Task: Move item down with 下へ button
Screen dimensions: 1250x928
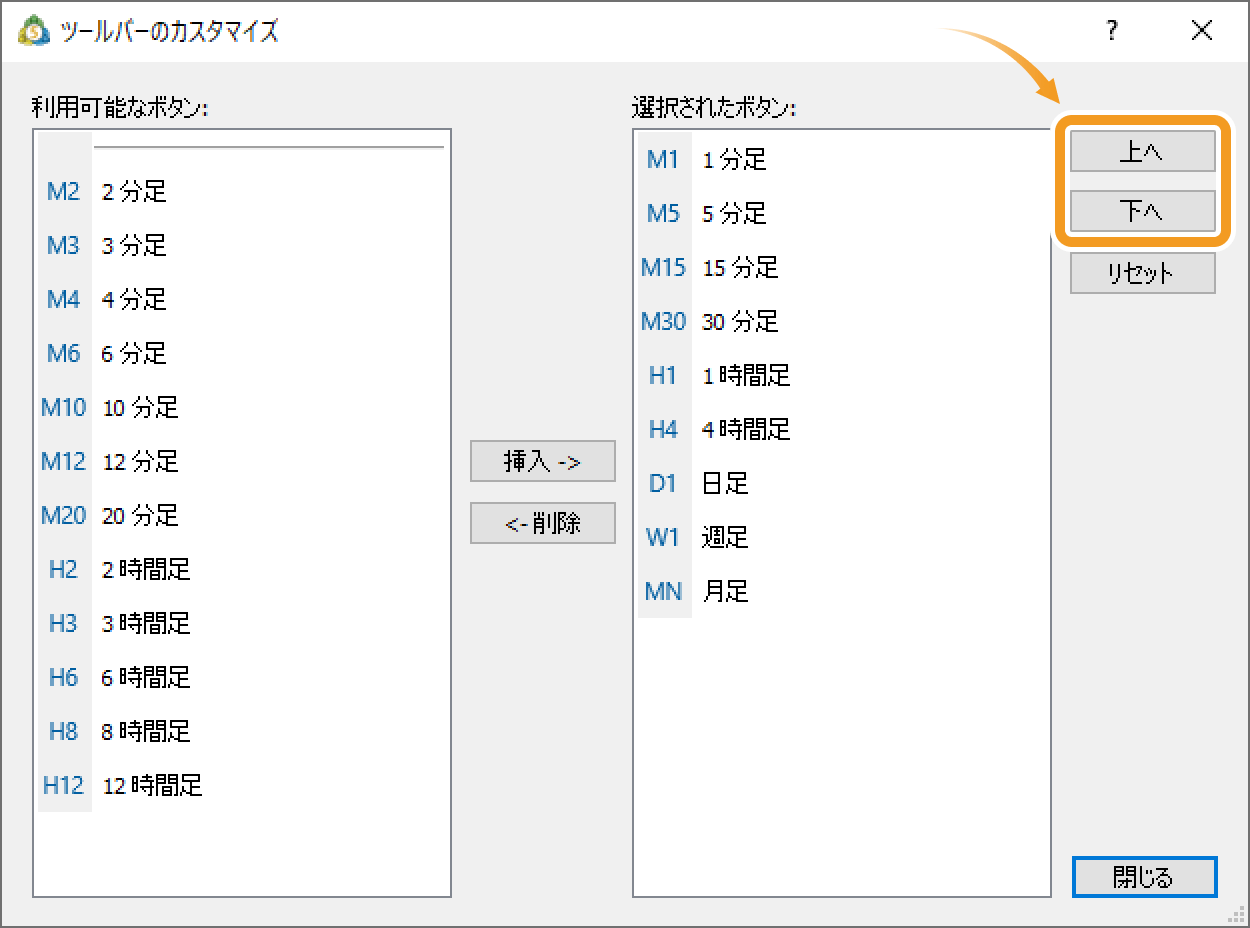Action: (1142, 212)
